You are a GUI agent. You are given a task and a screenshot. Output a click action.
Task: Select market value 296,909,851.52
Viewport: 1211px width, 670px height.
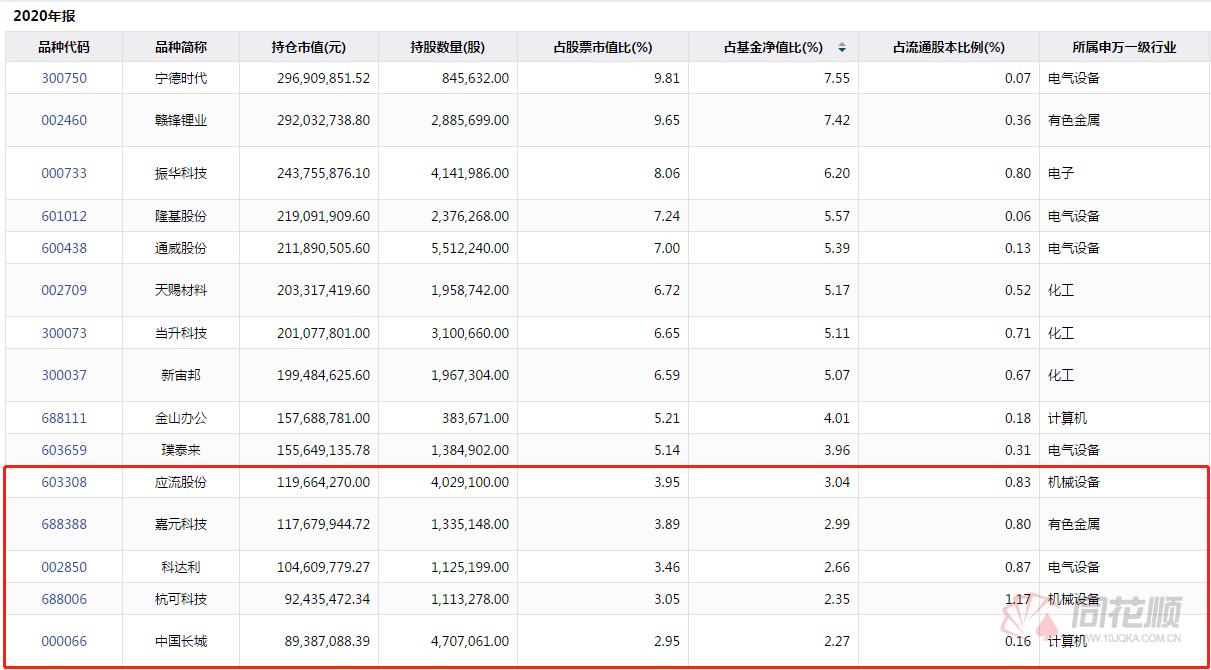tap(323, 78)
